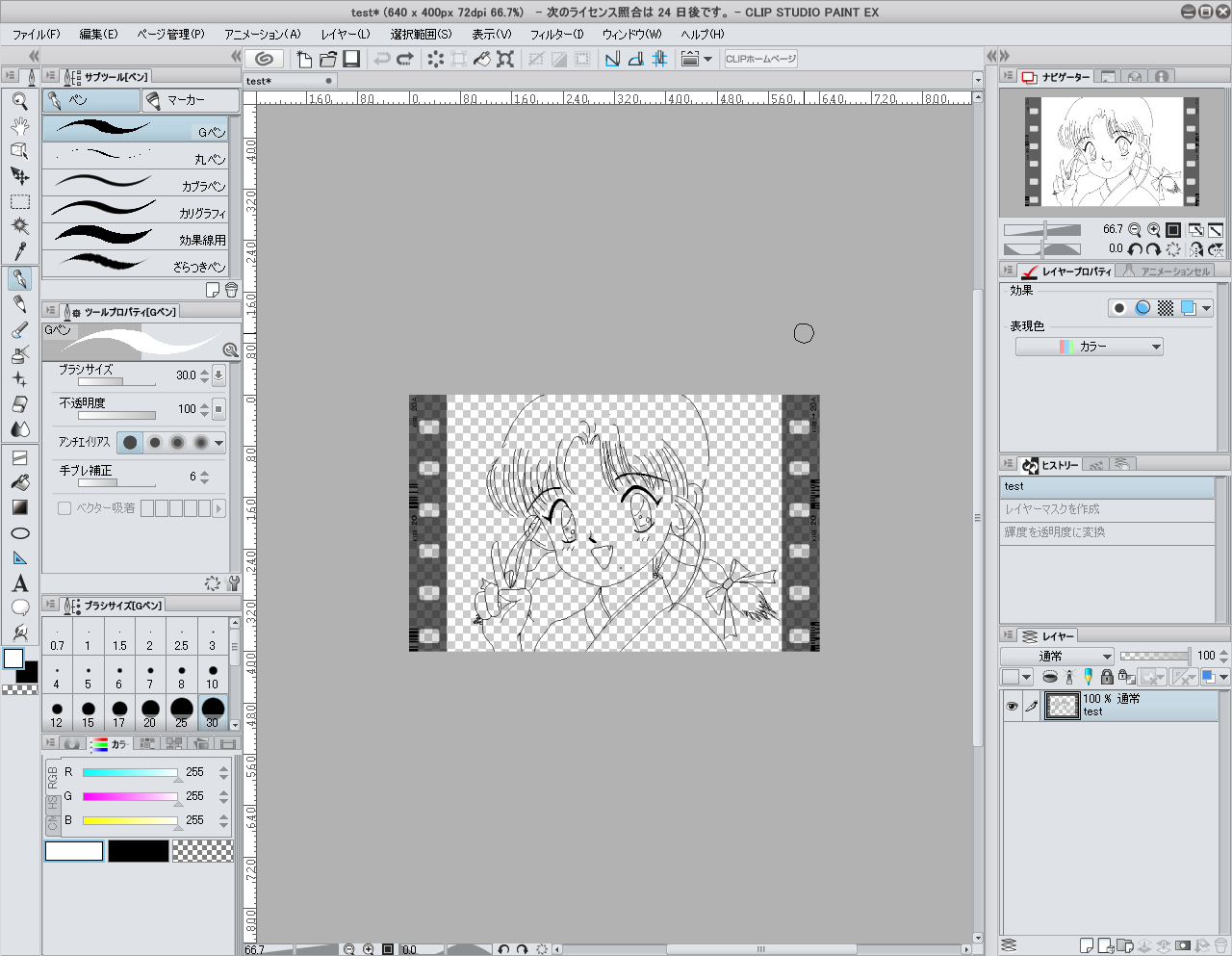Viewport: 1232px width, 956px height.
Task: Click the CLIPホームページ button
Action: pos(760,59)
